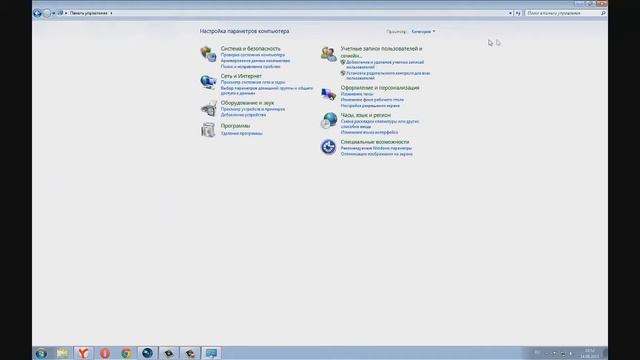Click the Forward navigation arrow
This screenshot has height=360, width=640.
pos(47,13)
